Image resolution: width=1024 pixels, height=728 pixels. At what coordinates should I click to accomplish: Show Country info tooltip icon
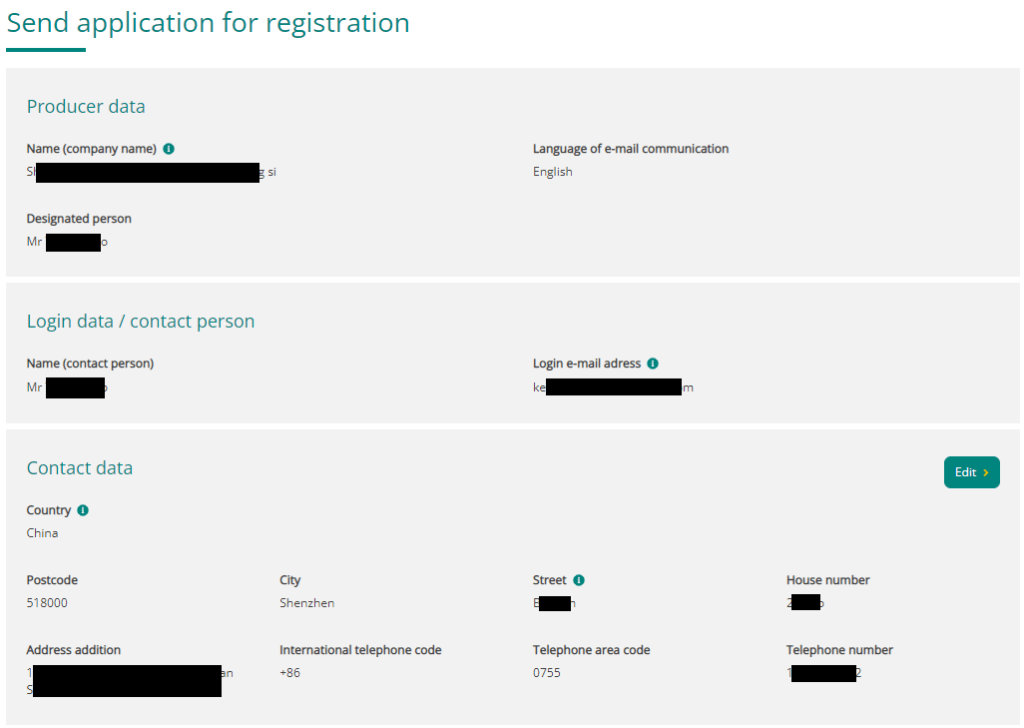(x=83, y=511)
